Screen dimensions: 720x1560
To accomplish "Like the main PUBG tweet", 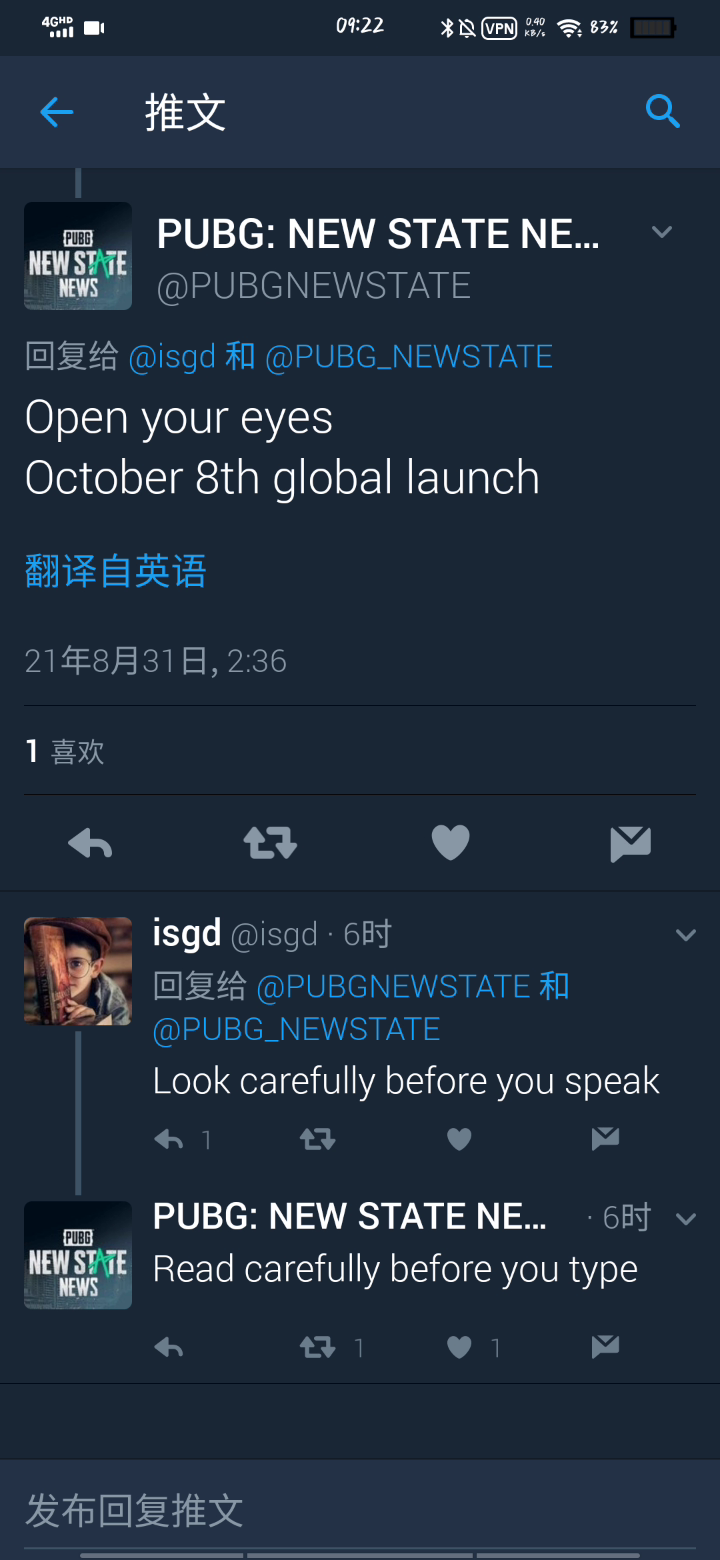I will point(450,844).
